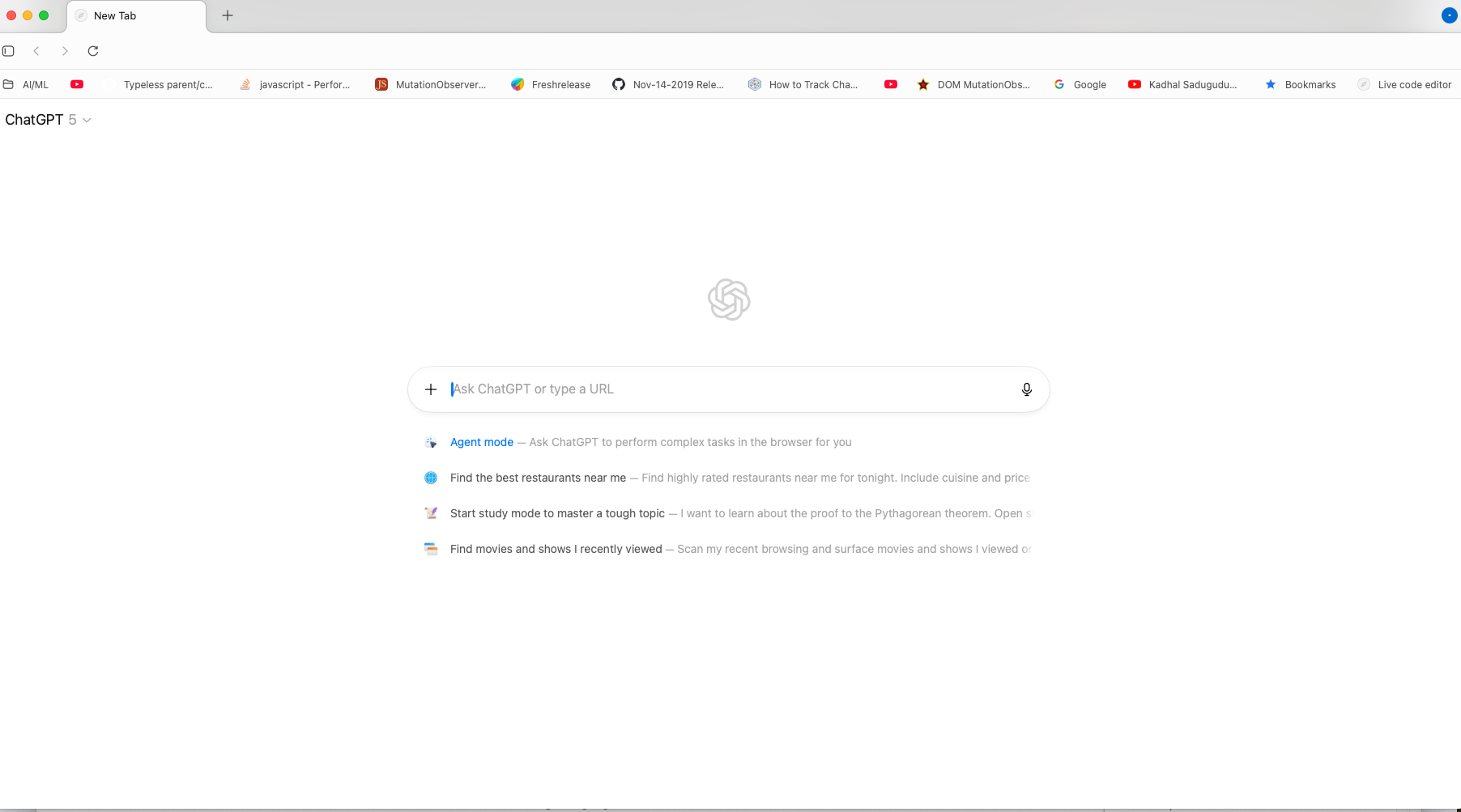The image size is (1461, 812).
Task: Expand the New Tab button with plus
Action: tap(227, 15)
